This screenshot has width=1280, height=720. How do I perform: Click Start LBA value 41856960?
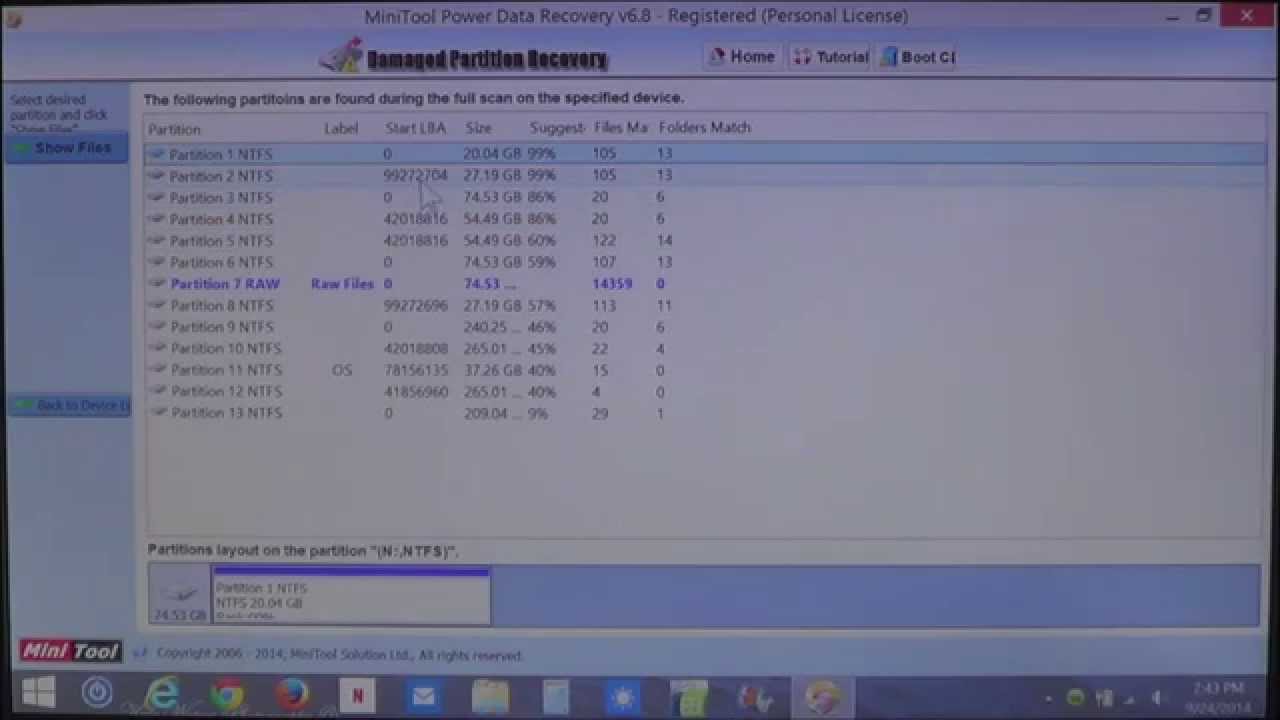[x=416, y=392]
